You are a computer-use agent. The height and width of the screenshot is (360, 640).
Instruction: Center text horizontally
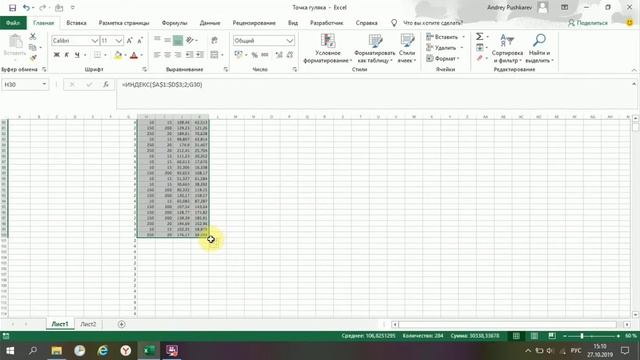click(x=167, y=55)
